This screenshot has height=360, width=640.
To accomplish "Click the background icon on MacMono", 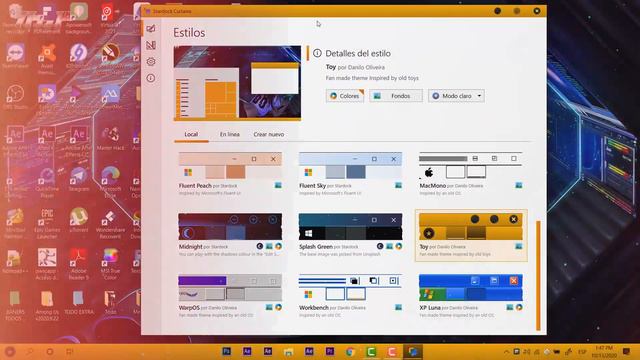I will pos(519,185).
